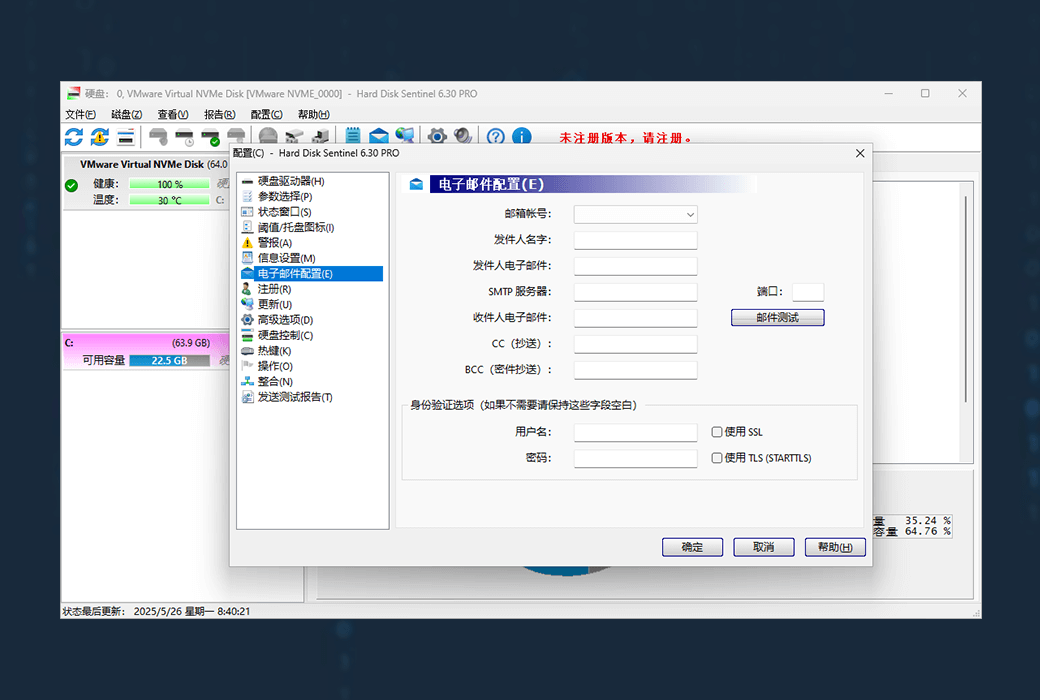
Task: Select 警报(A) in the config tree
Action: point(275,243)
